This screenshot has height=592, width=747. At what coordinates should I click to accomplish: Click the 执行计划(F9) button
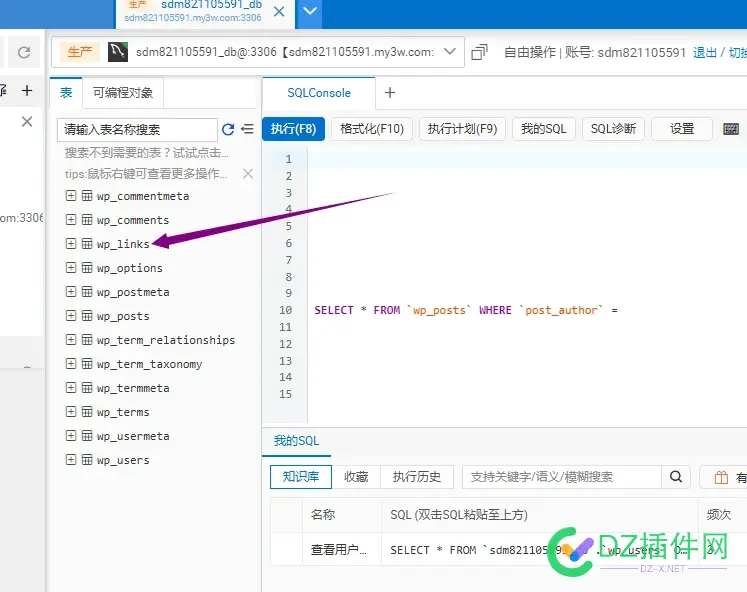click(x=462, y=129)
